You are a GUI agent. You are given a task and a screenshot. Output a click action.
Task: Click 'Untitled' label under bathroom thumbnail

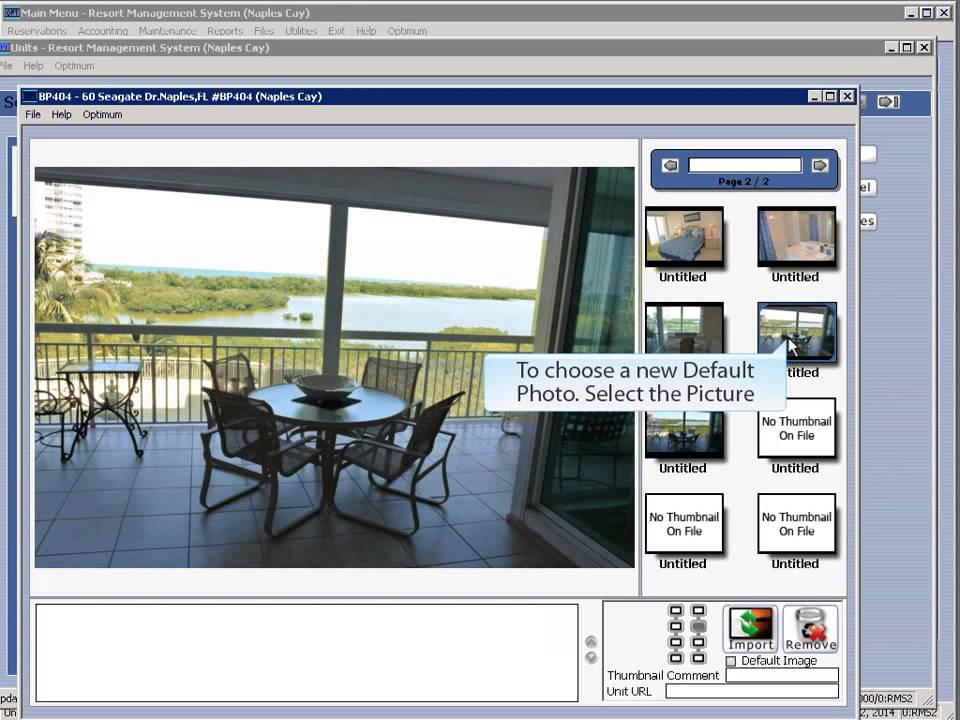[x=795, y=277]
